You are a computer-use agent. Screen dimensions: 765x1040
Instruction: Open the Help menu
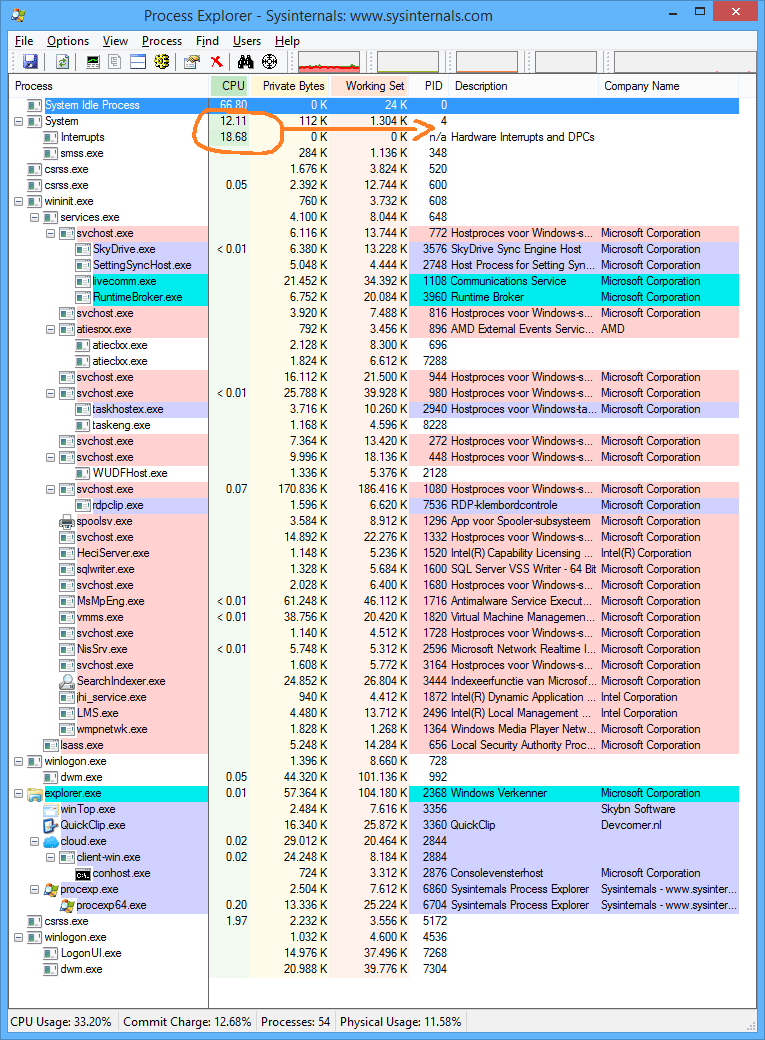coord(287,41)
